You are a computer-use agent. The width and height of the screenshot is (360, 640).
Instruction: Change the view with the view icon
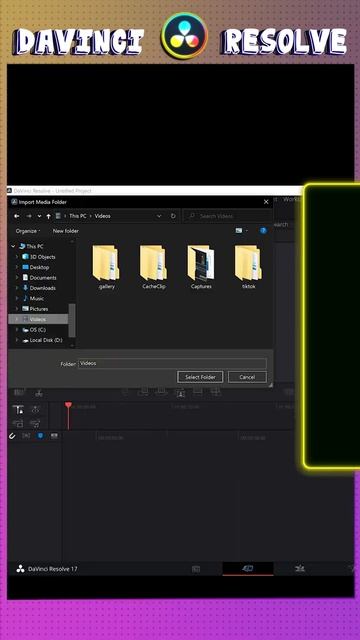point(239,231)
